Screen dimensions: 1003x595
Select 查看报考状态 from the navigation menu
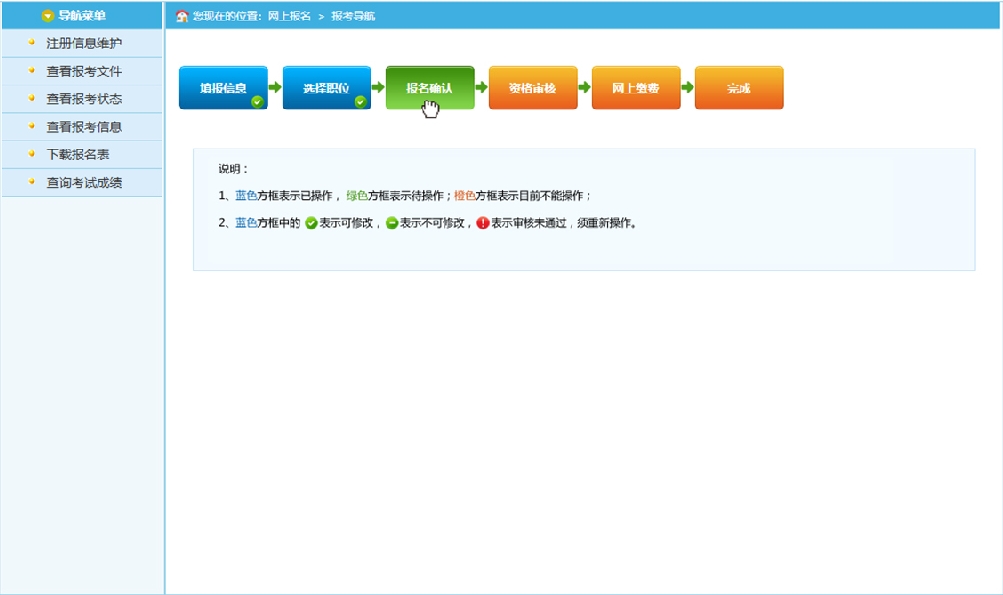[x=84, y=99]
